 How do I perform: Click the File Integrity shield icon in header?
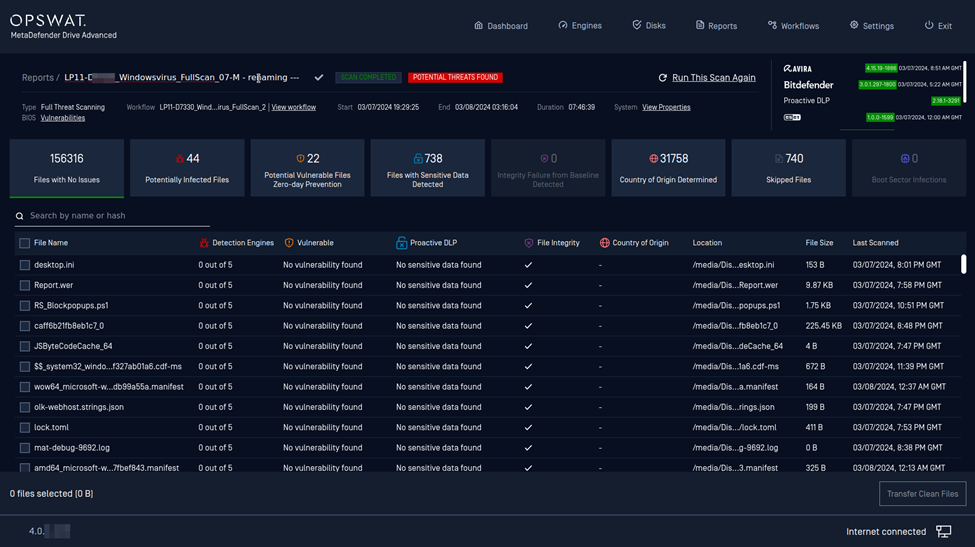click(529, 243)
